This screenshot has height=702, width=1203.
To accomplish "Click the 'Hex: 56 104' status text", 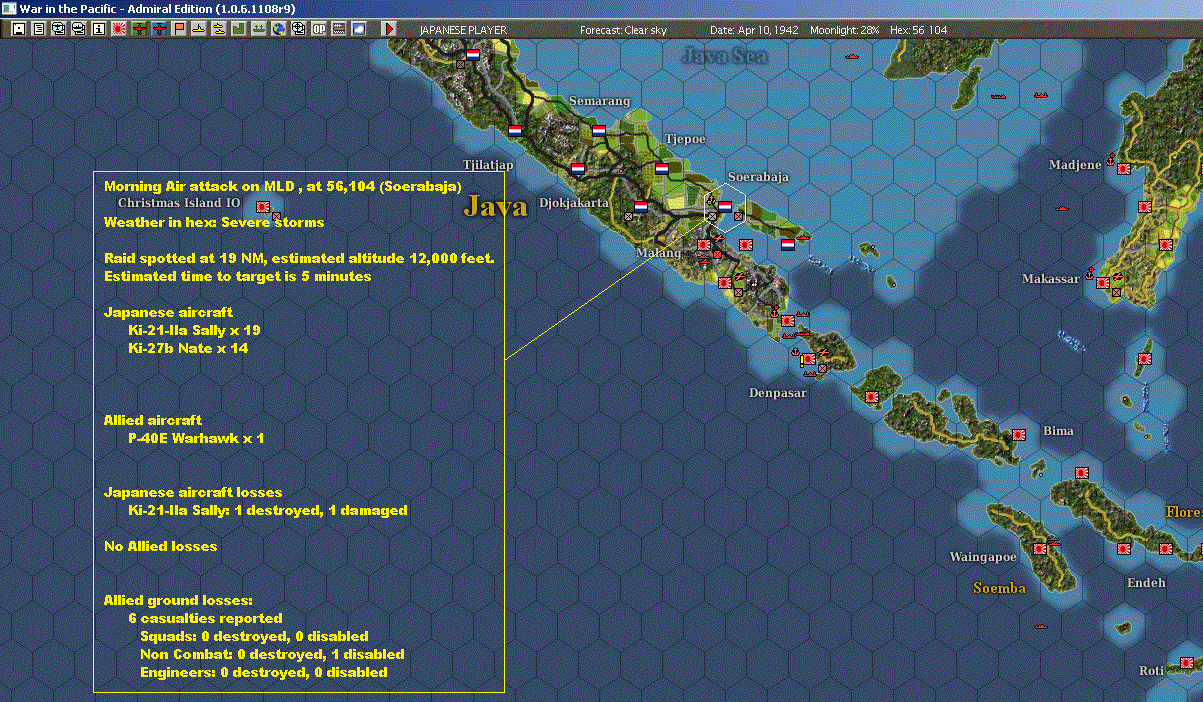I will click(x=917, y=30).
